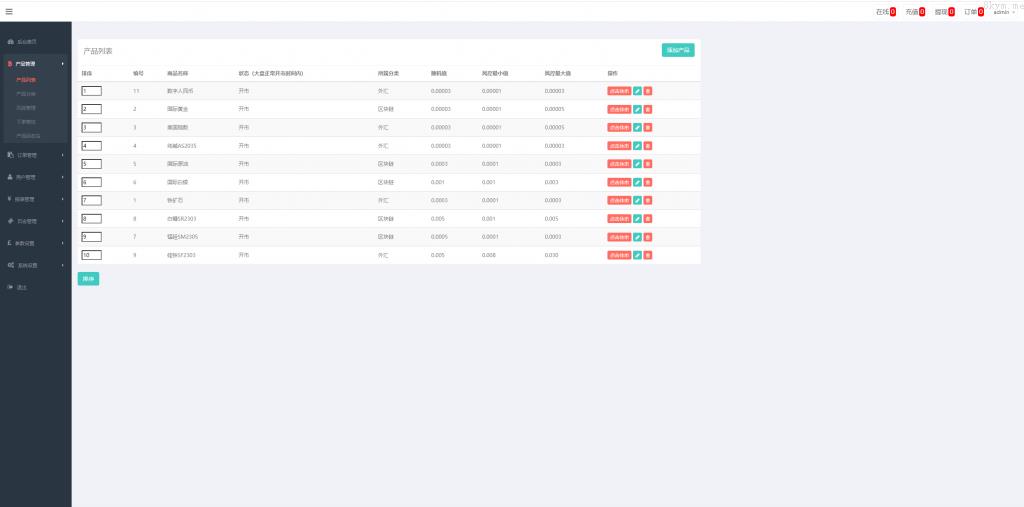This screenshot has height=507, width=1024.
Task: Click the green 排序 button below the table
Action: pyautogui.click(x=88, y=279)
